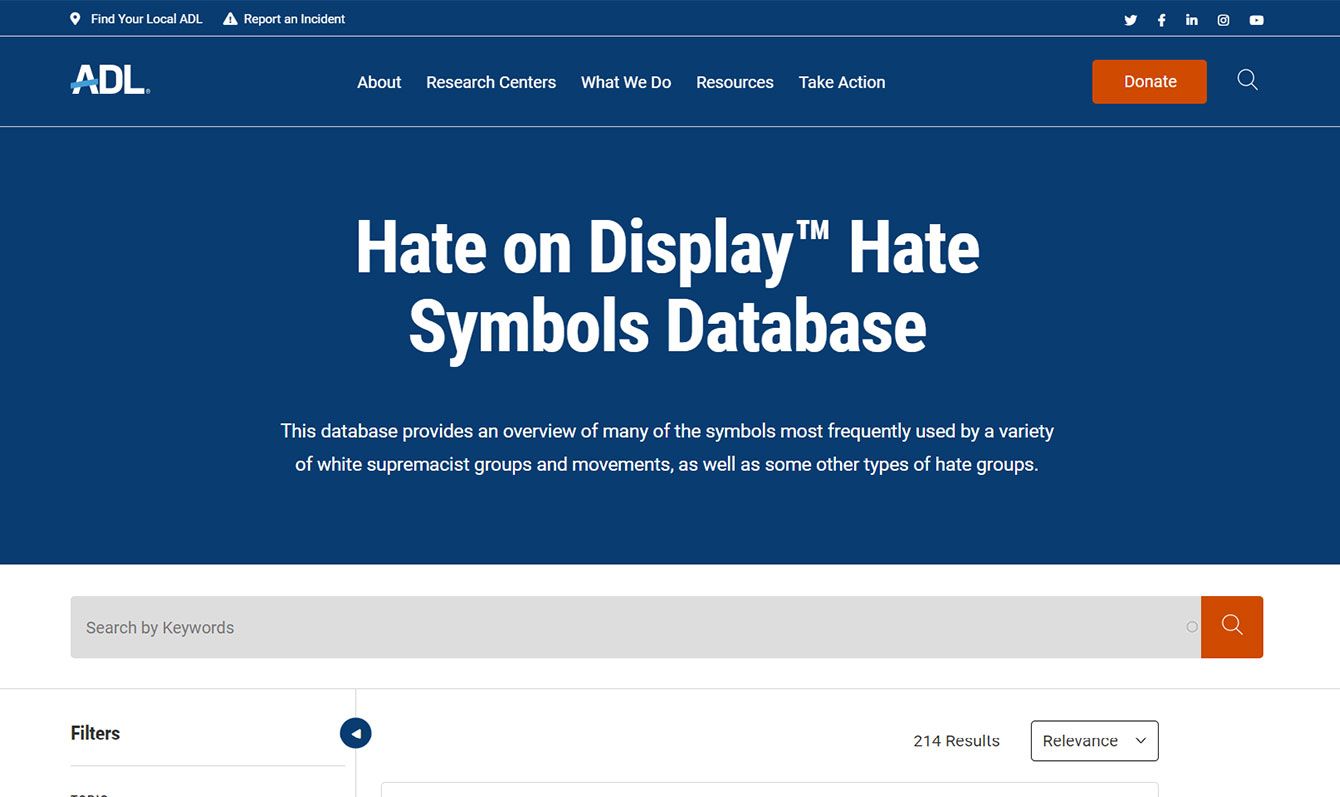This screenshot has width=1340, height=797.
Task: Follow the Find Your Local ADL link
Action: point(146,19)
